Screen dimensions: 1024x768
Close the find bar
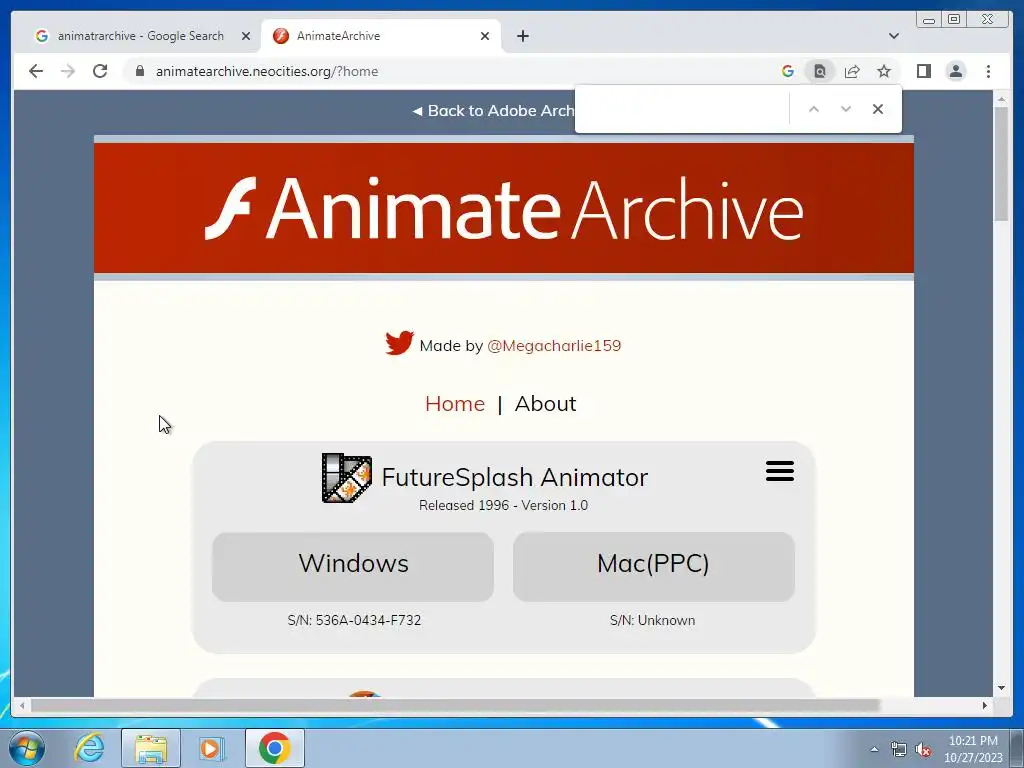click(878, 109)
